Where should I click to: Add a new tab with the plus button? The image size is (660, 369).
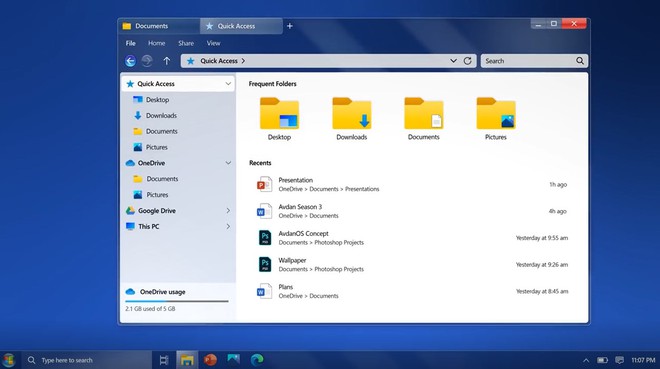click(x=290, y=26)
